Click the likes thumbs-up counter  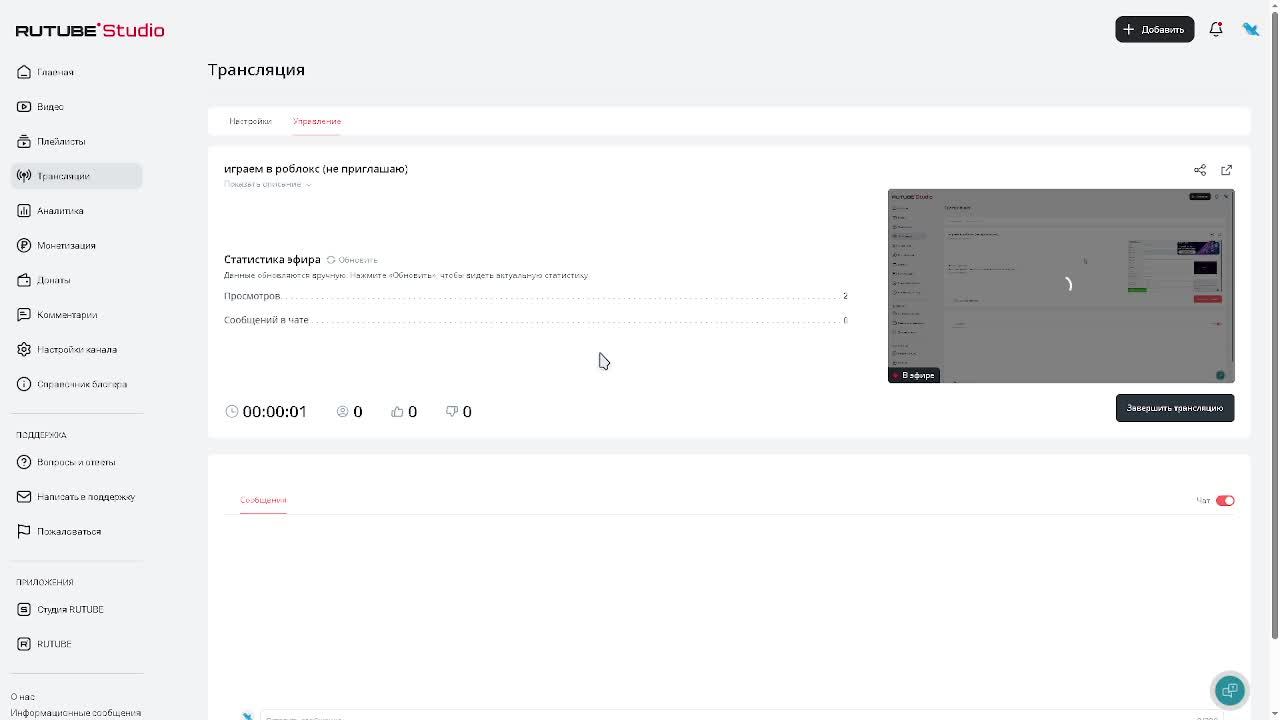point(404,411)
